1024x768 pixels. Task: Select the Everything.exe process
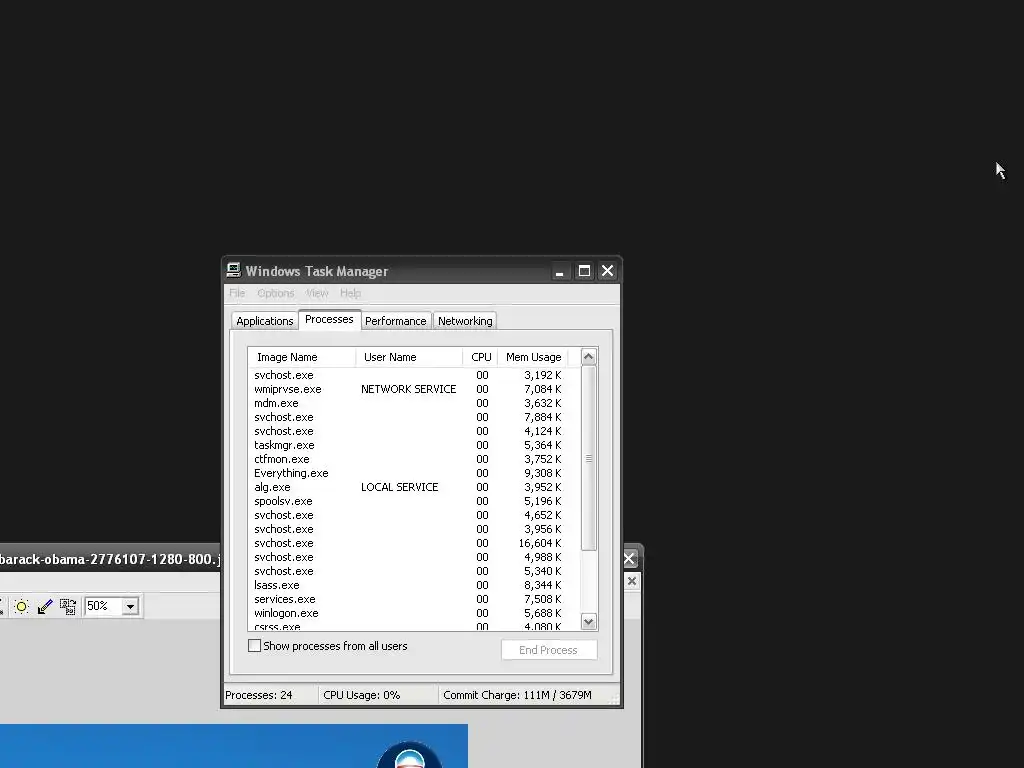pos(414,473)
